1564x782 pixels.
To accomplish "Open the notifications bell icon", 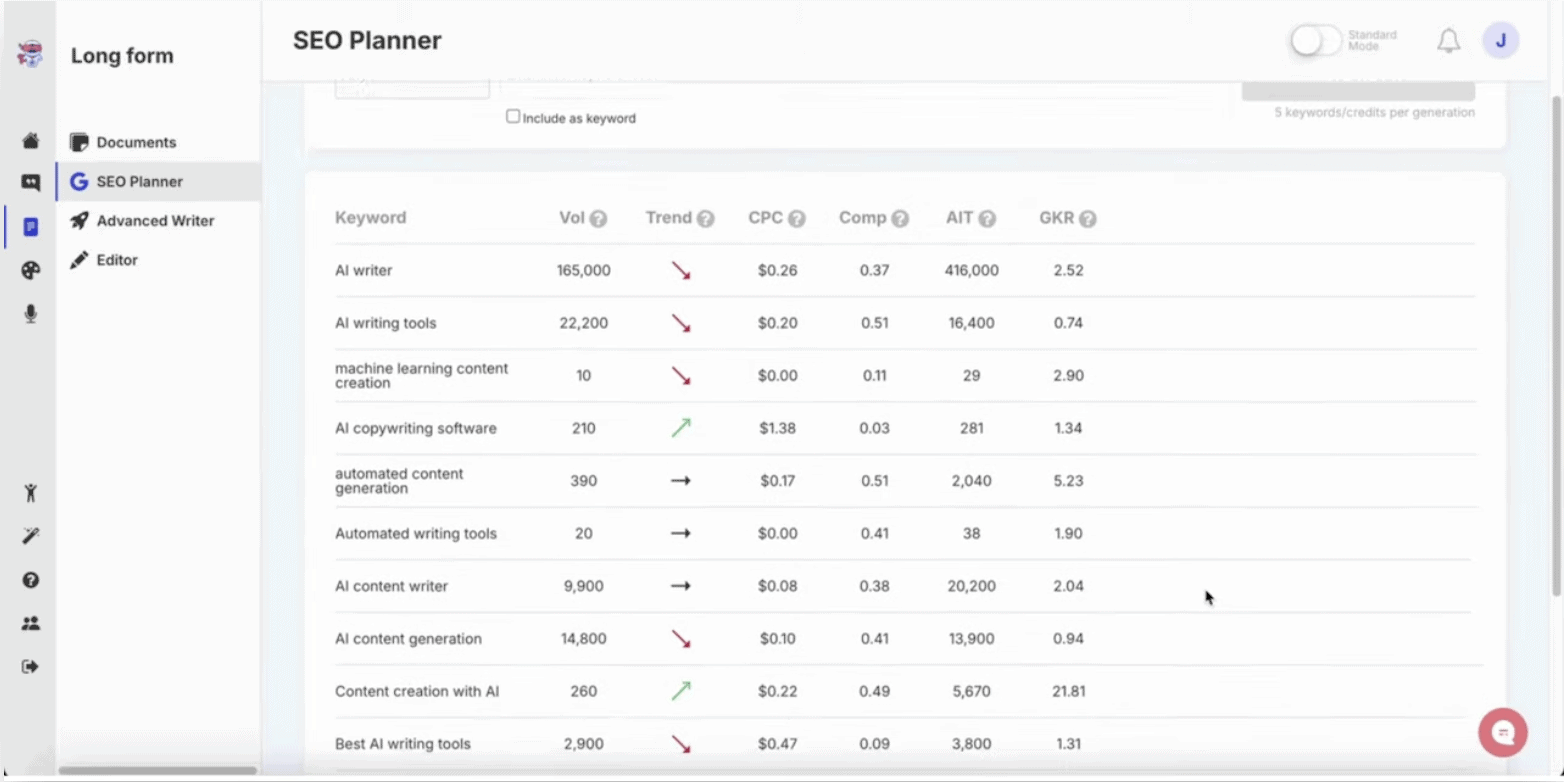I will coord(1448,41).
